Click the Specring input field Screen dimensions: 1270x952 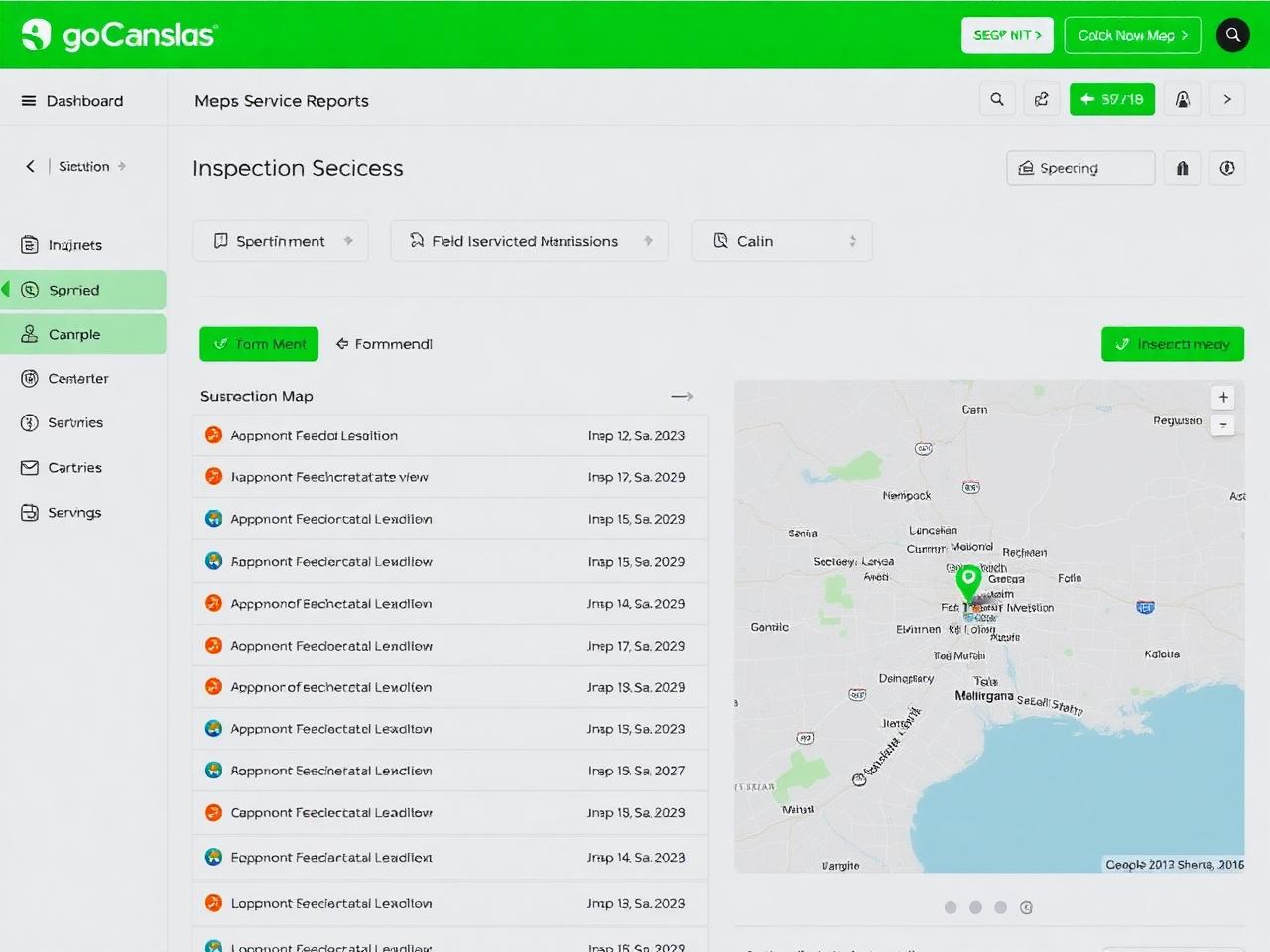tap(1080, 168)
